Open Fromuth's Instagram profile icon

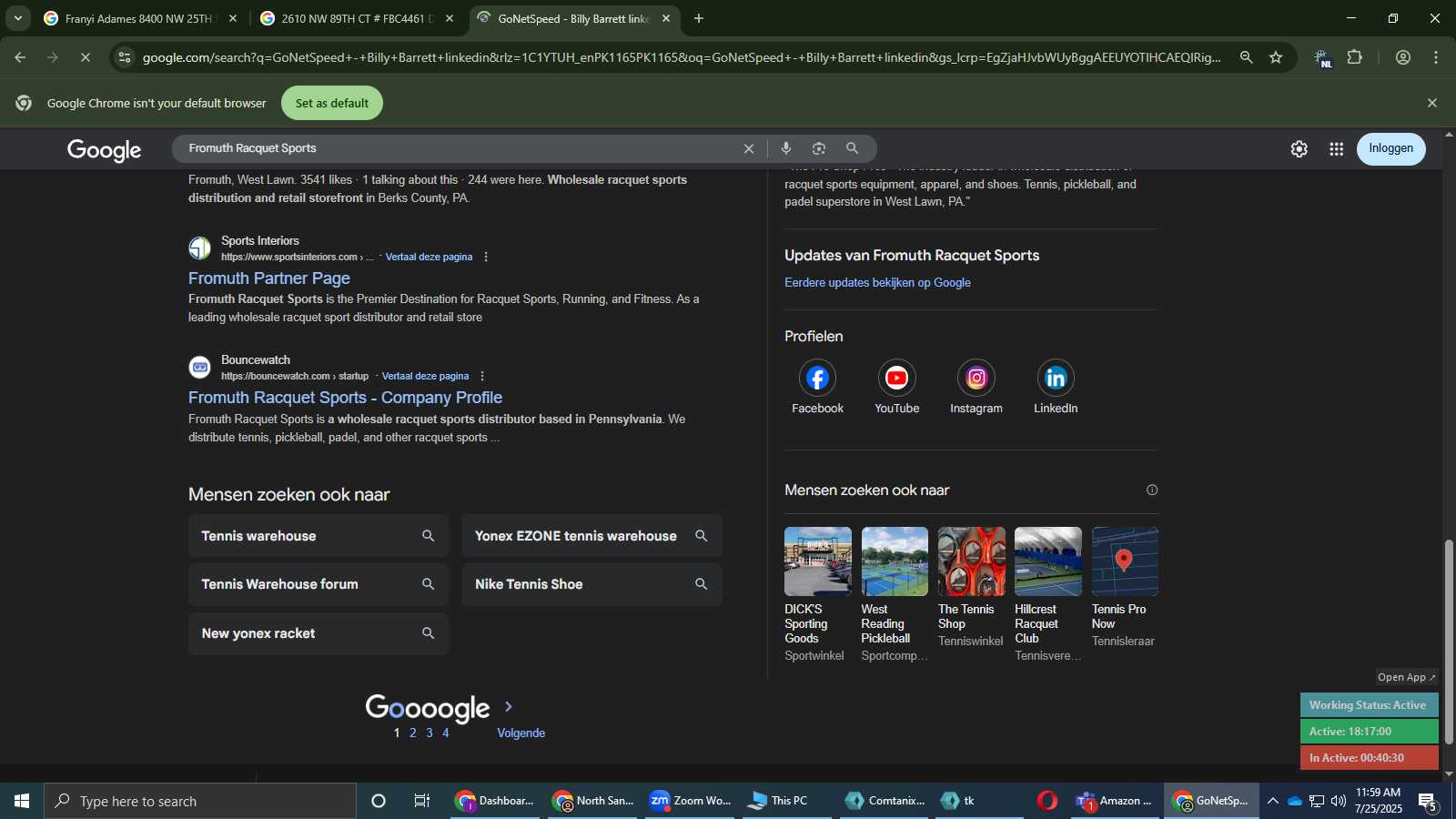point(976,378)
